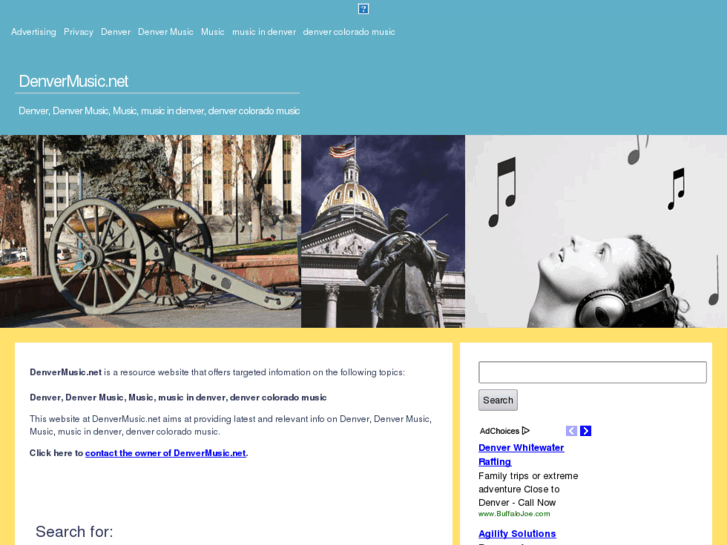
Task: Click the woman with headphones image
Action: pyautogui.click(x=596, y=231)
